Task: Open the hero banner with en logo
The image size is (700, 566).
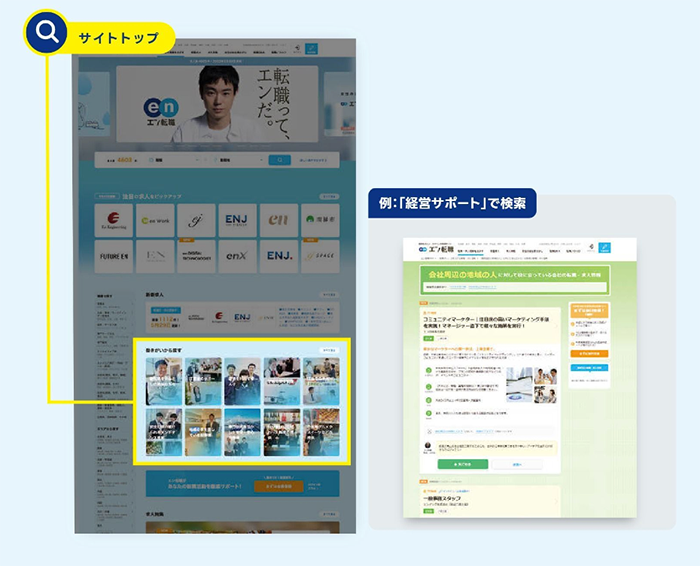Action: click(x=217, y=104)
